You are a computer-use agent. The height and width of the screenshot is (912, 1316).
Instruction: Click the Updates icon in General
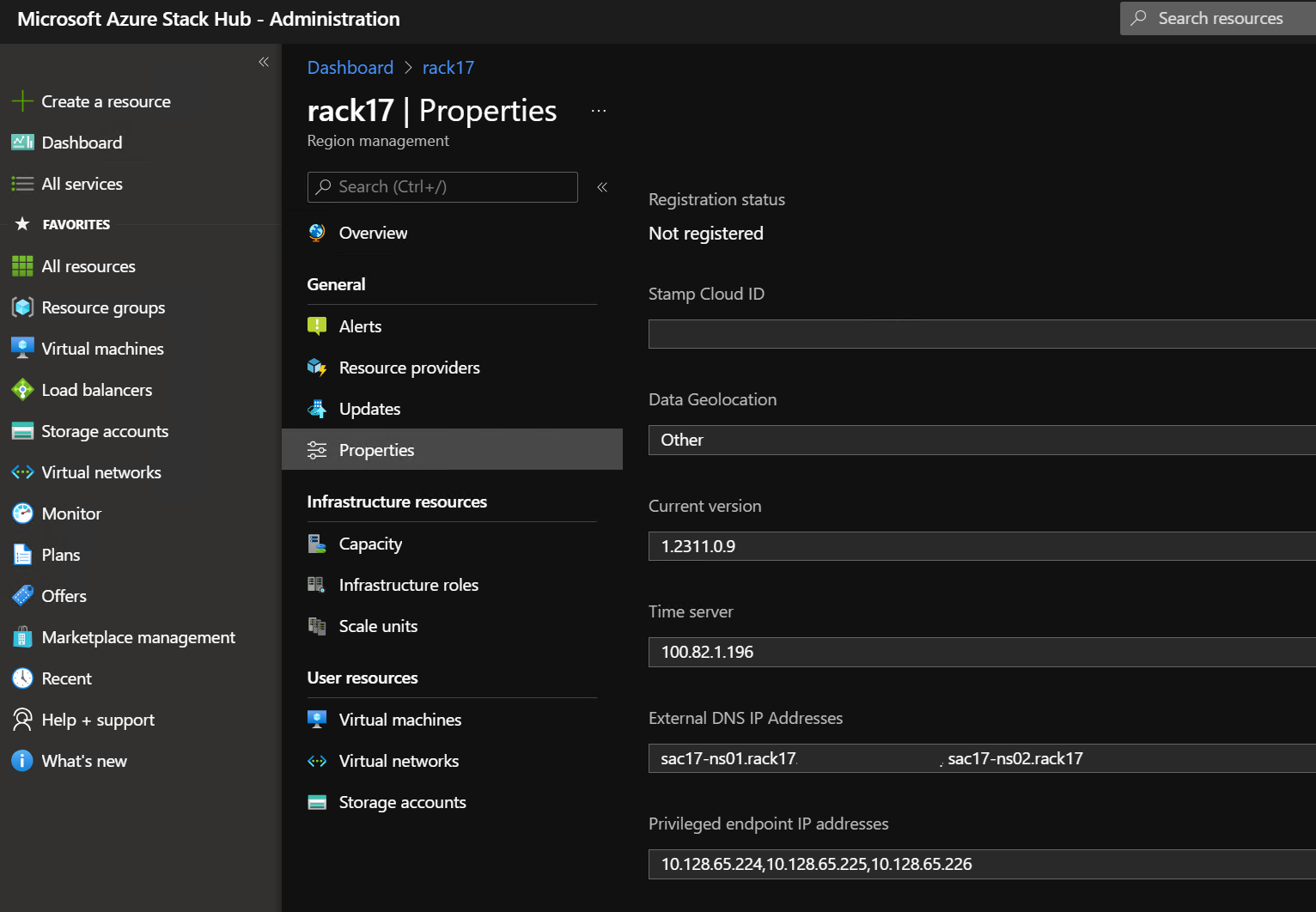click(x=317, y=409)
